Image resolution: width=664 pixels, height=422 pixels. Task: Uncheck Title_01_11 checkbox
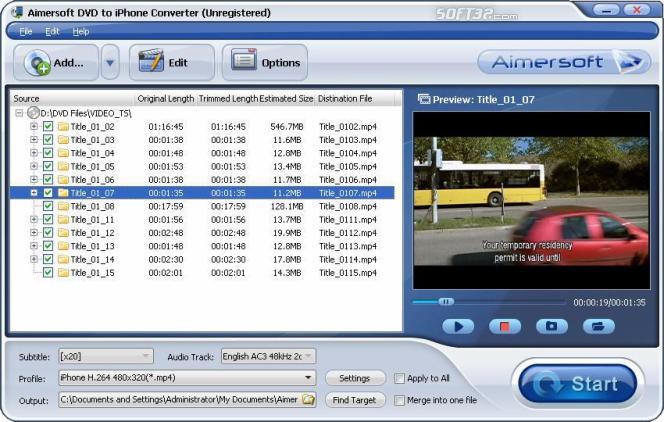48,219
